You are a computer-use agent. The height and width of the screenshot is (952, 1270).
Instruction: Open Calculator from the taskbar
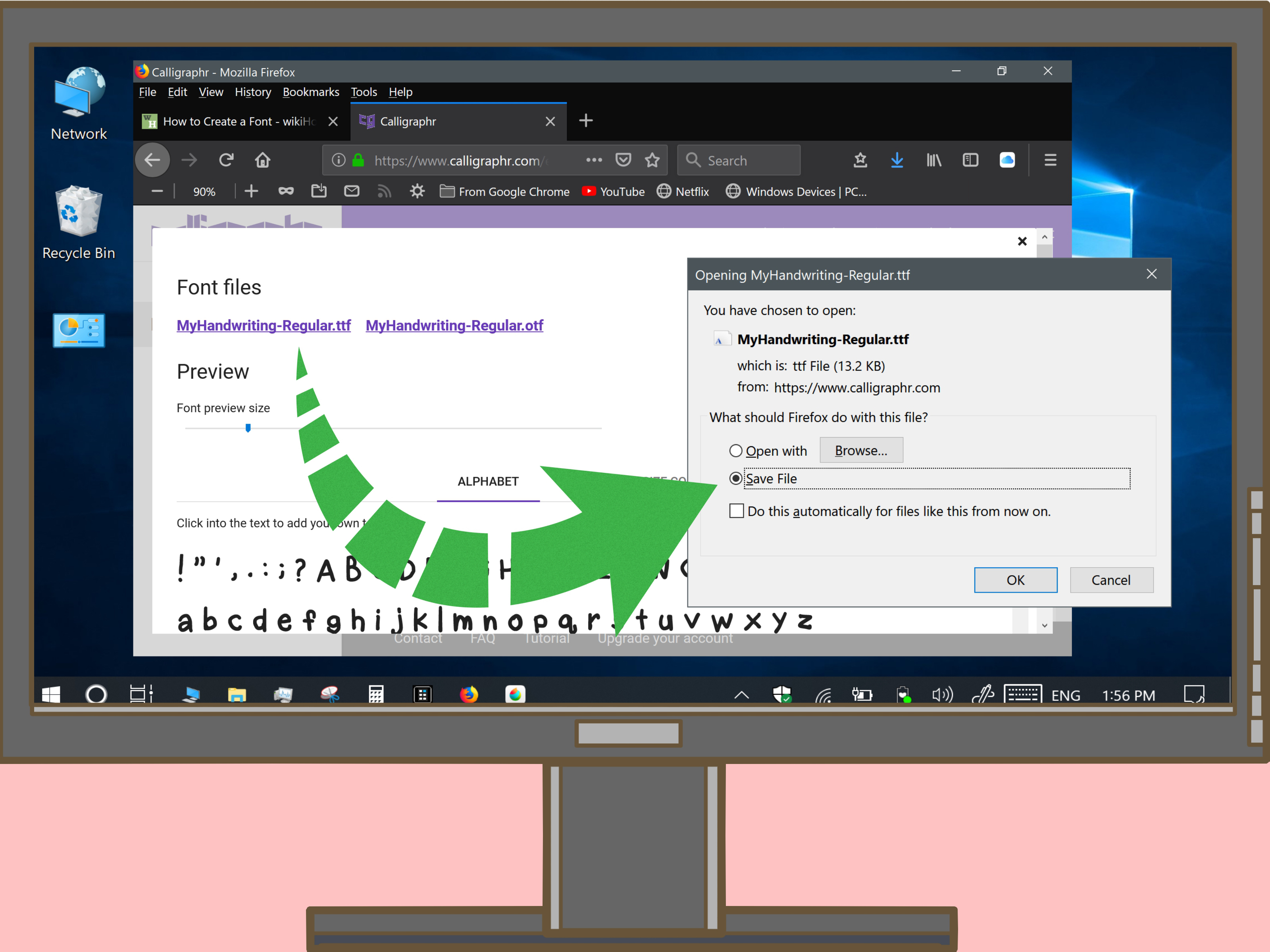pyautogui.click(x=375, y=695)
